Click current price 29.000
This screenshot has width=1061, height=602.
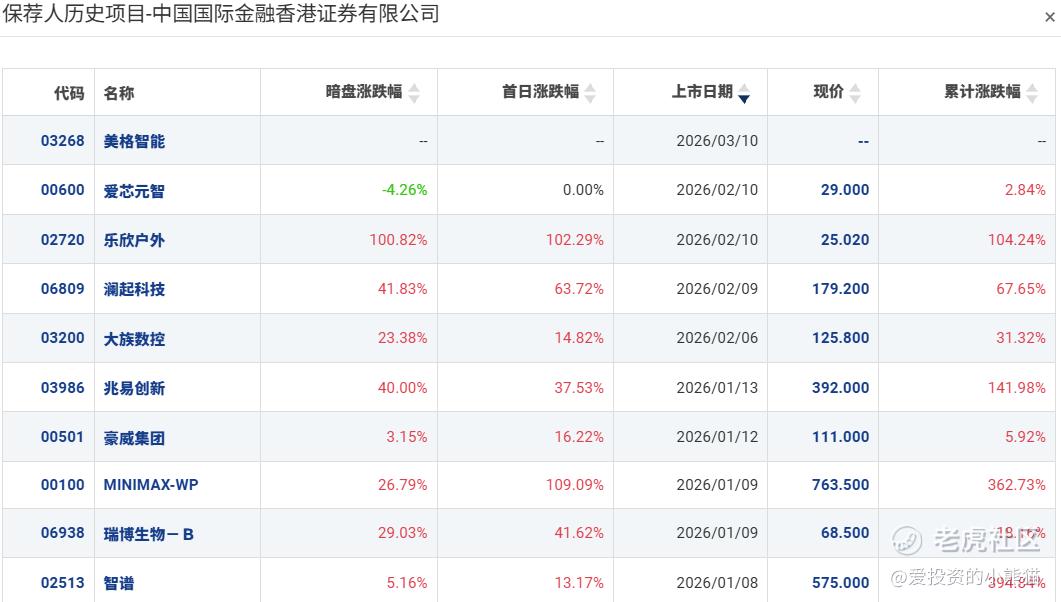click(845, 190)
